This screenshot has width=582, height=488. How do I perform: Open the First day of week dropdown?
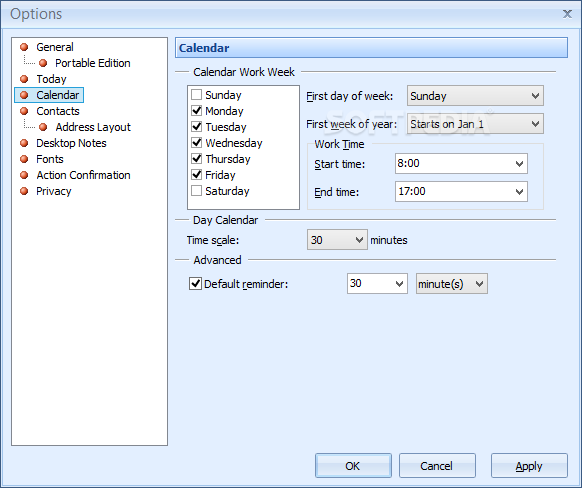[475, 96]
